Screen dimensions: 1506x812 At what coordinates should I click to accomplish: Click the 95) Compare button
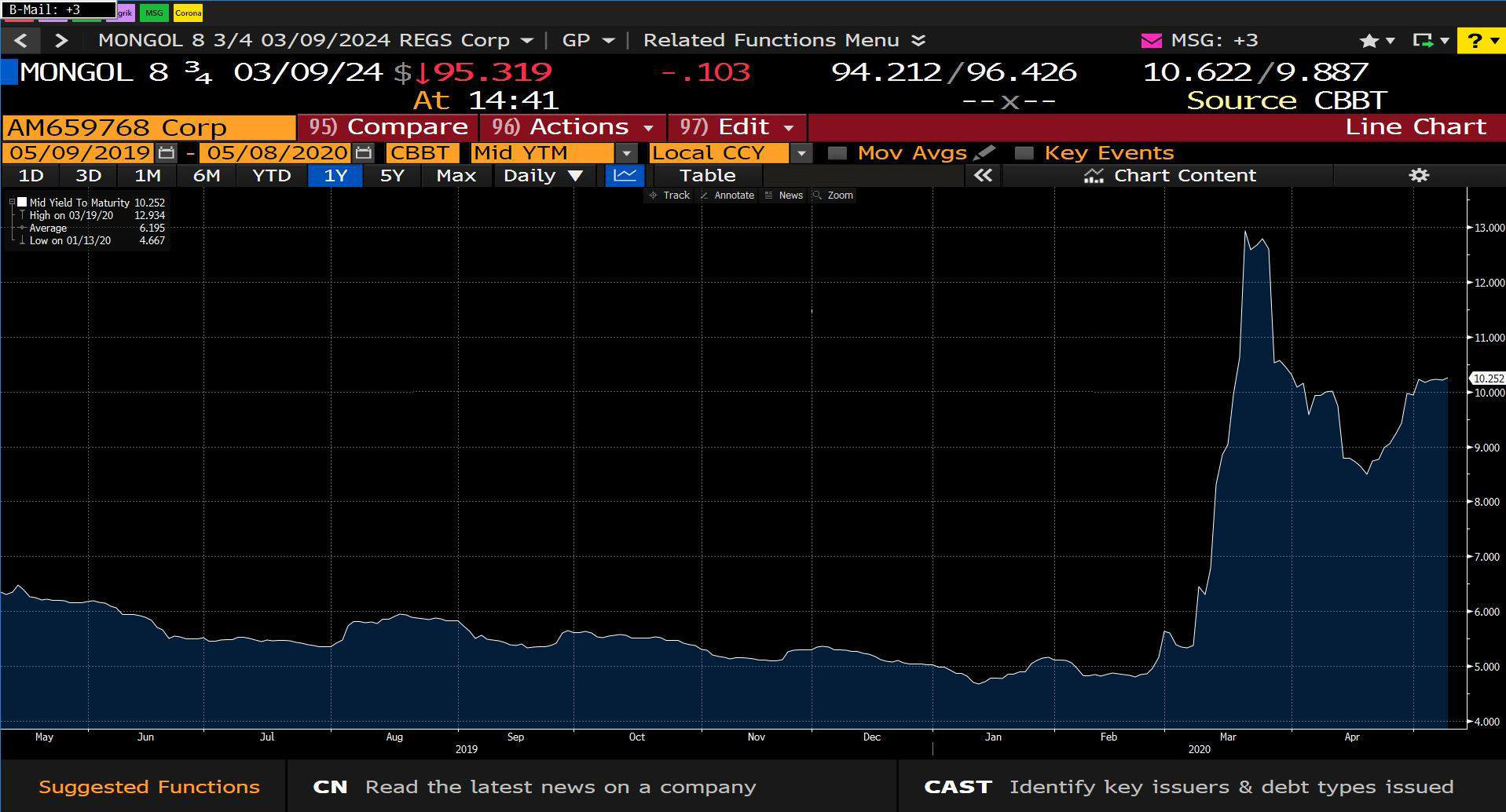pos(388,127)
